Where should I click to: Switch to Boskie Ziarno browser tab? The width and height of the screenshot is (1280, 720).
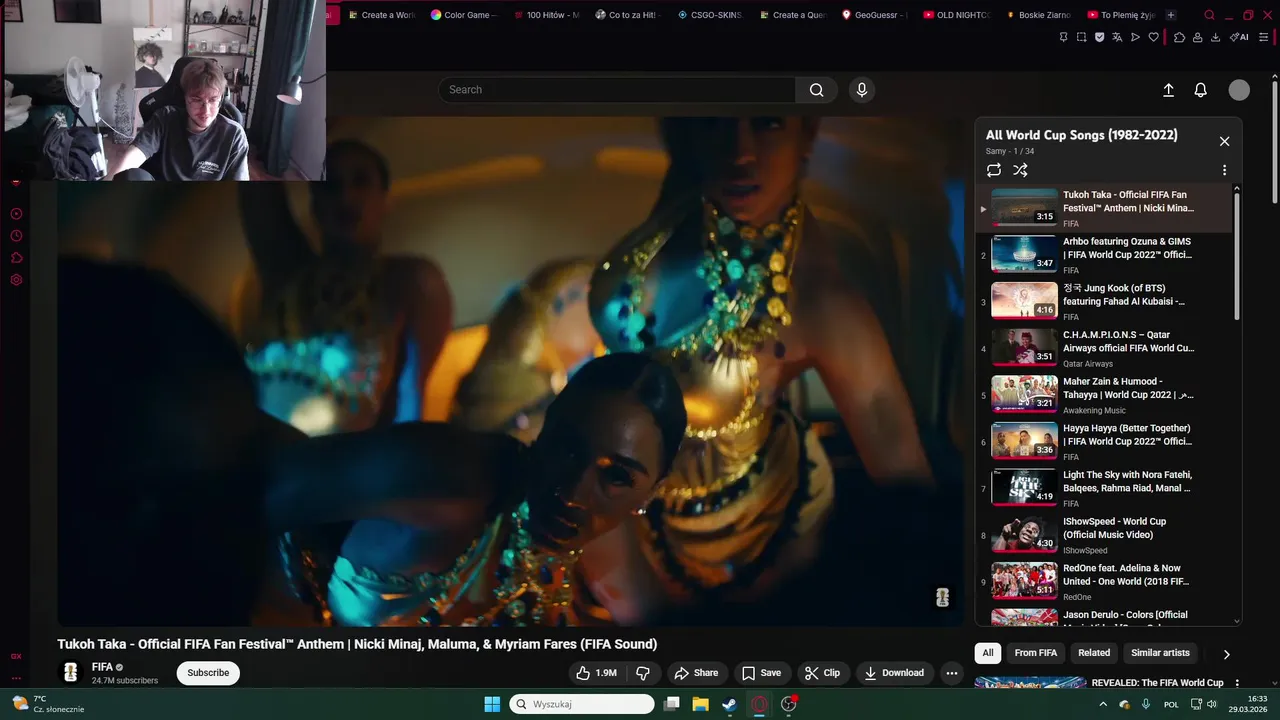click(1038, 15)
